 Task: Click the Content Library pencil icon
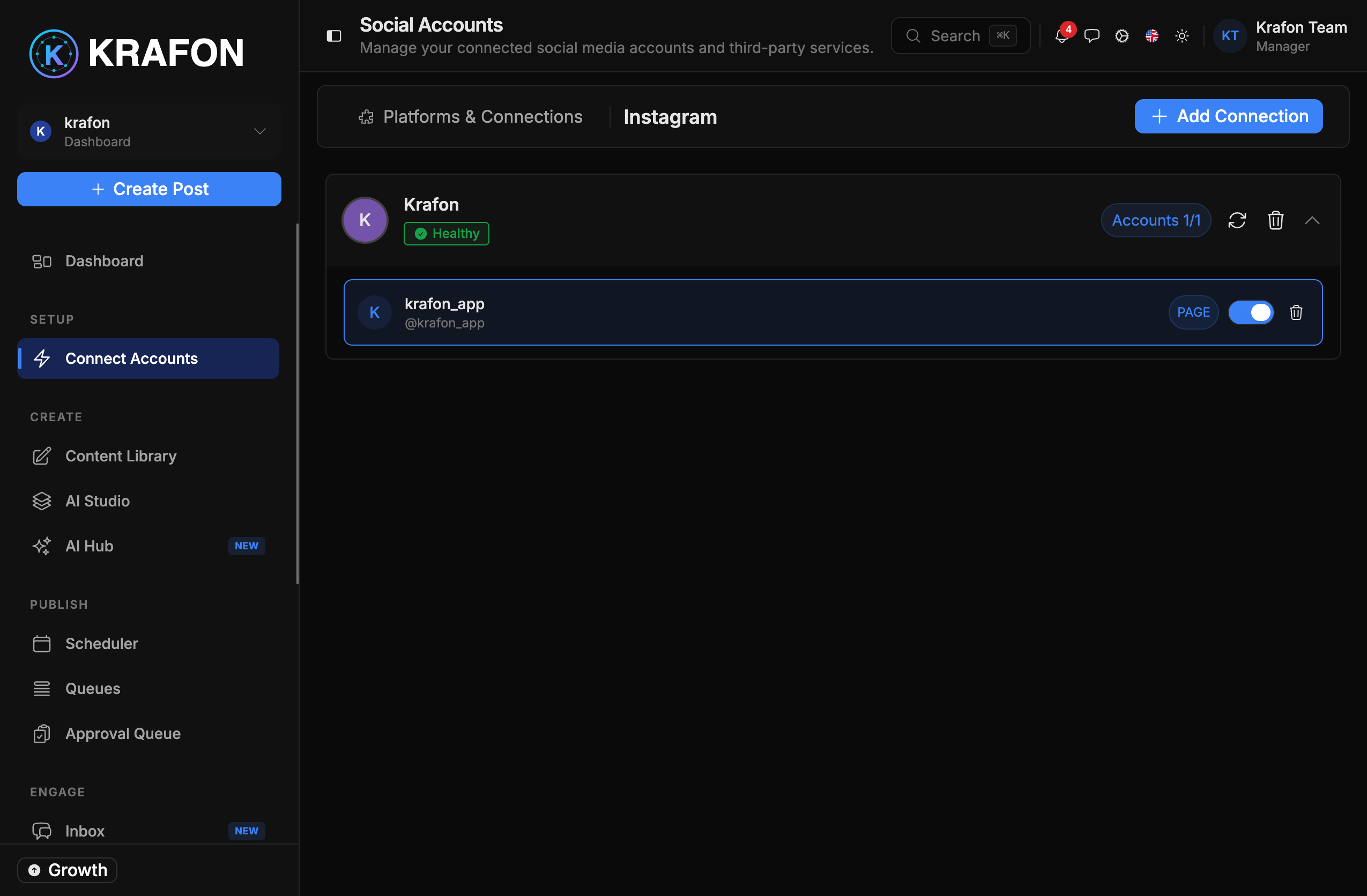[41, 457]
